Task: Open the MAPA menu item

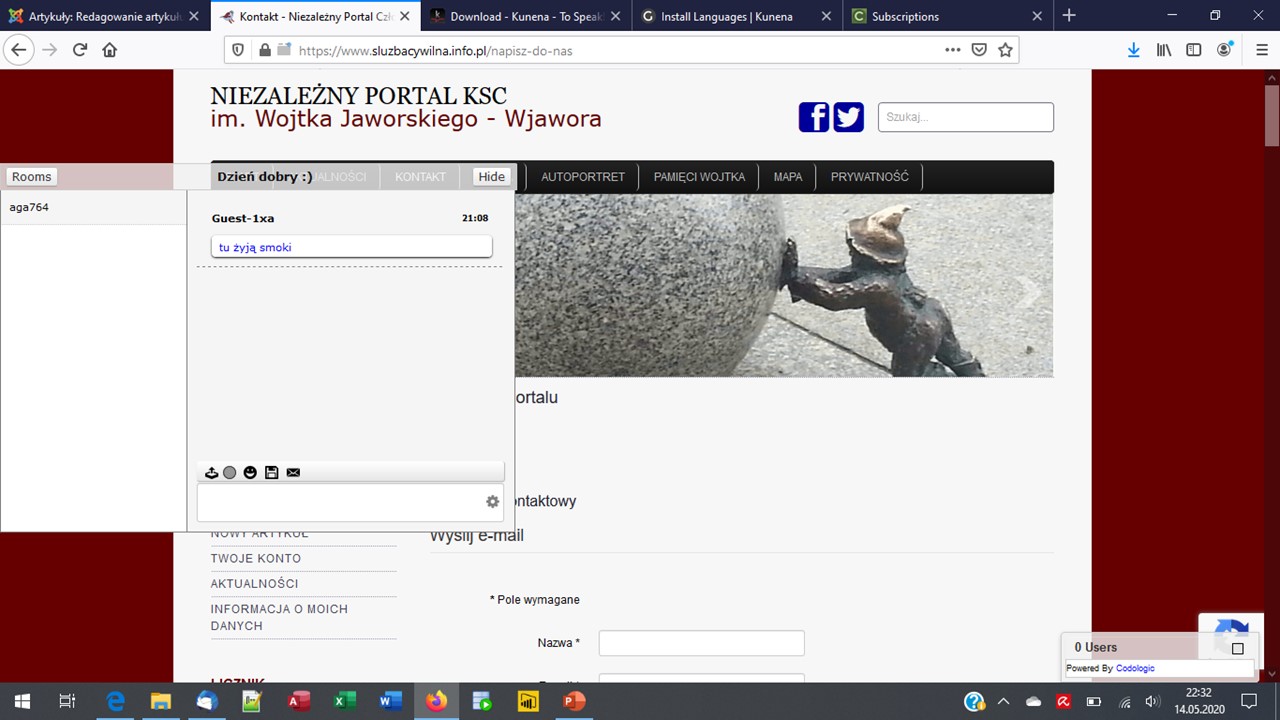Action: click(788, 177)
